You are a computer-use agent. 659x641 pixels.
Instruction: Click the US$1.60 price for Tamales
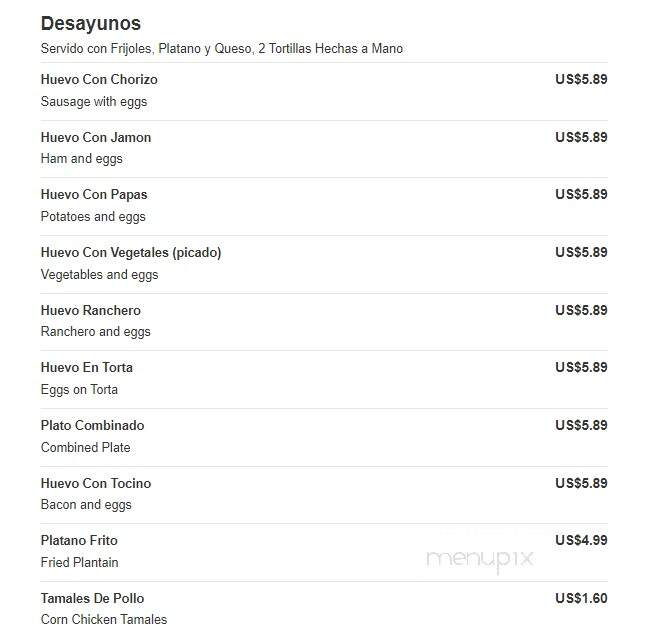pyautogui.click(x=581, y=599)
